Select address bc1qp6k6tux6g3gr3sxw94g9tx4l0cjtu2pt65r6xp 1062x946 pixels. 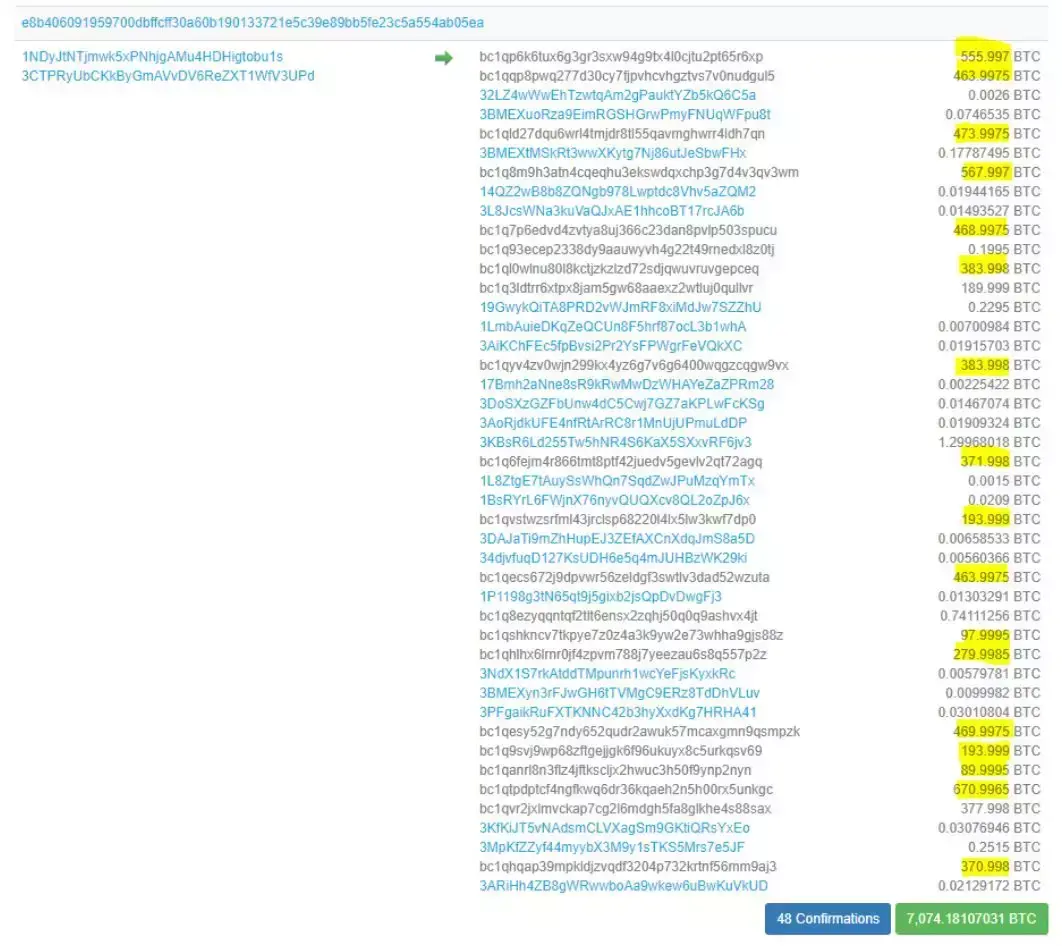[x=620, y=56]
